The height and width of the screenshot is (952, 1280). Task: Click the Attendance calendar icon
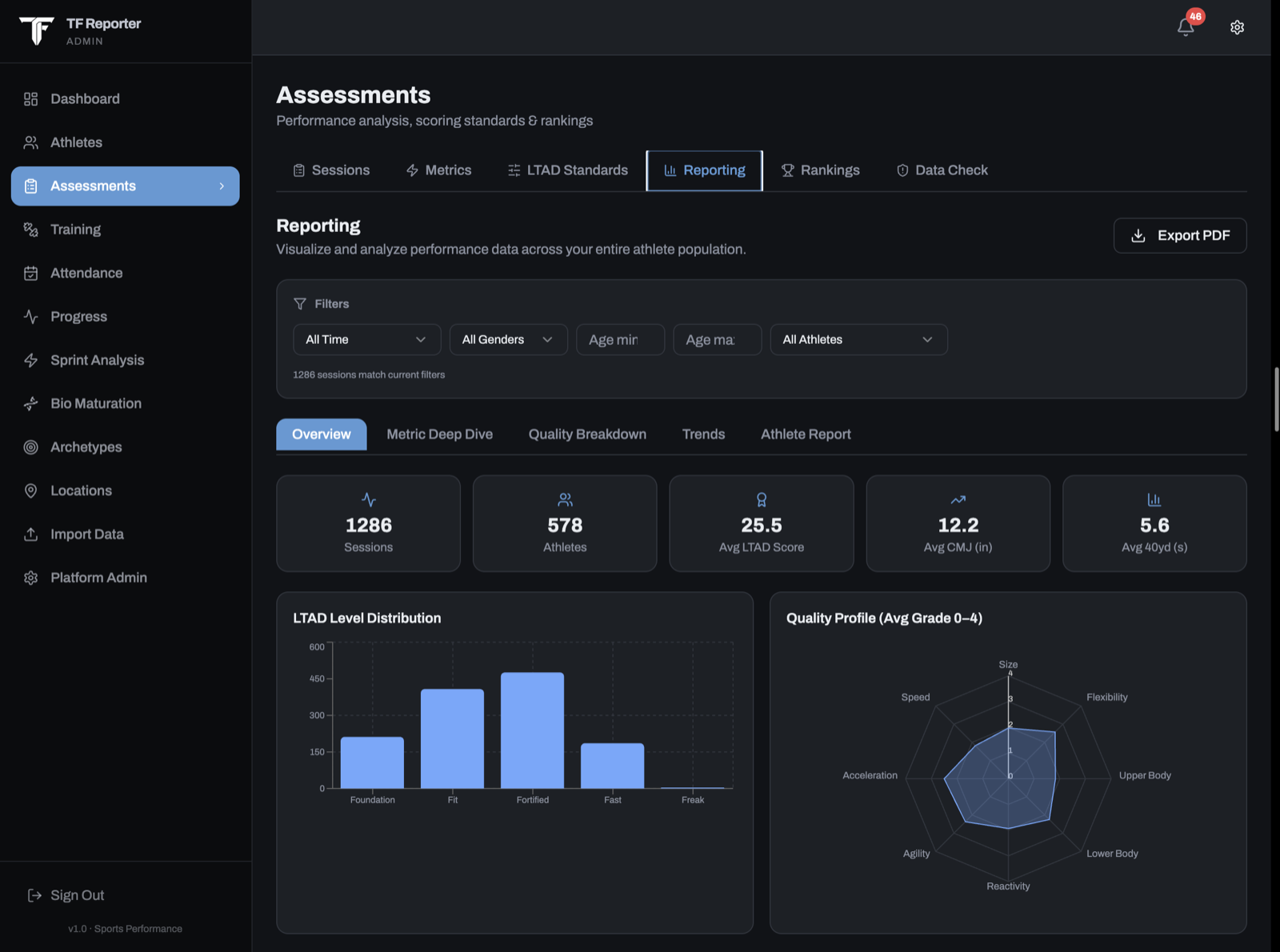[x=31, y=274]
